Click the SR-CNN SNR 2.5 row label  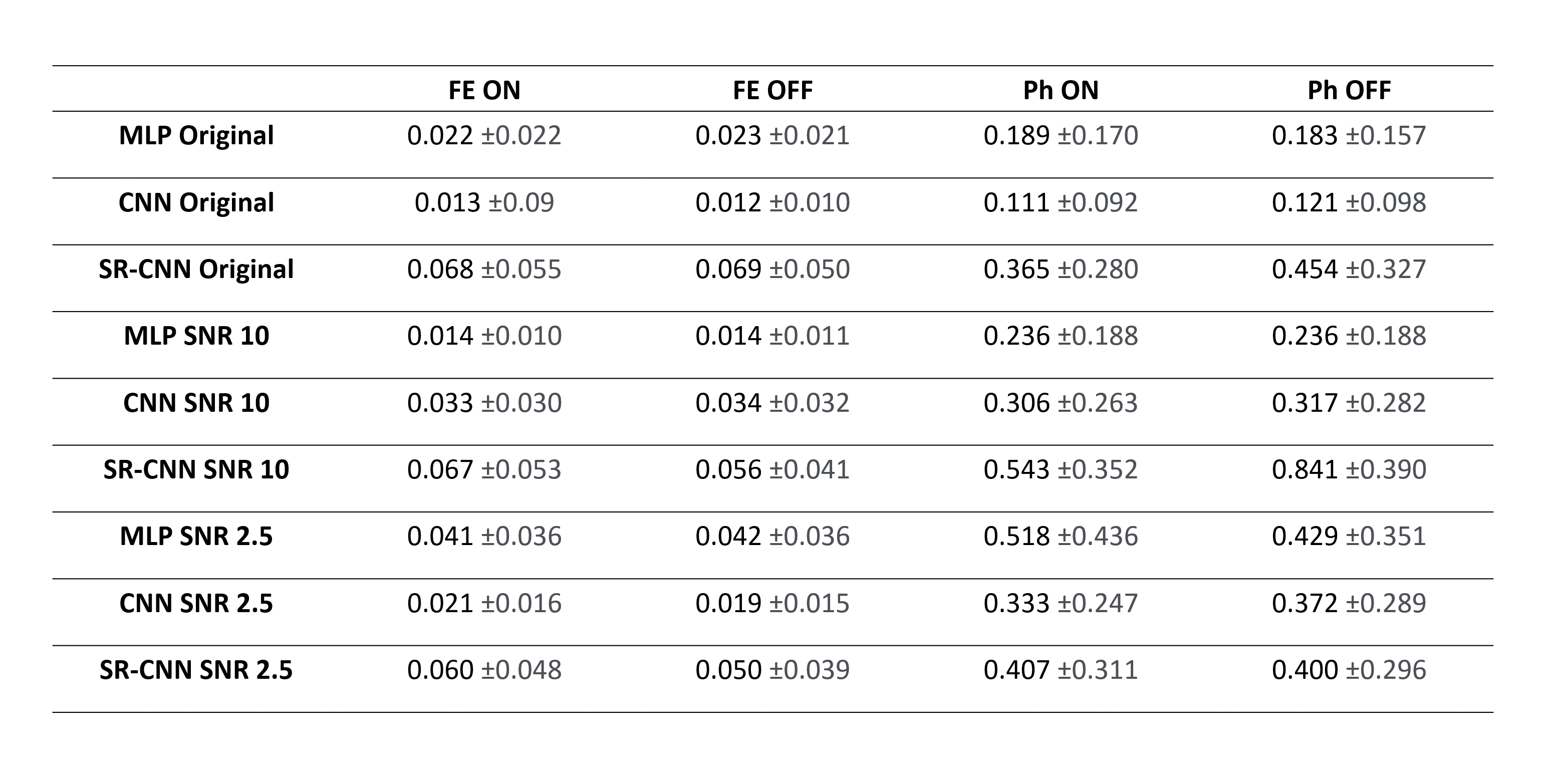[x=196, y=670]
